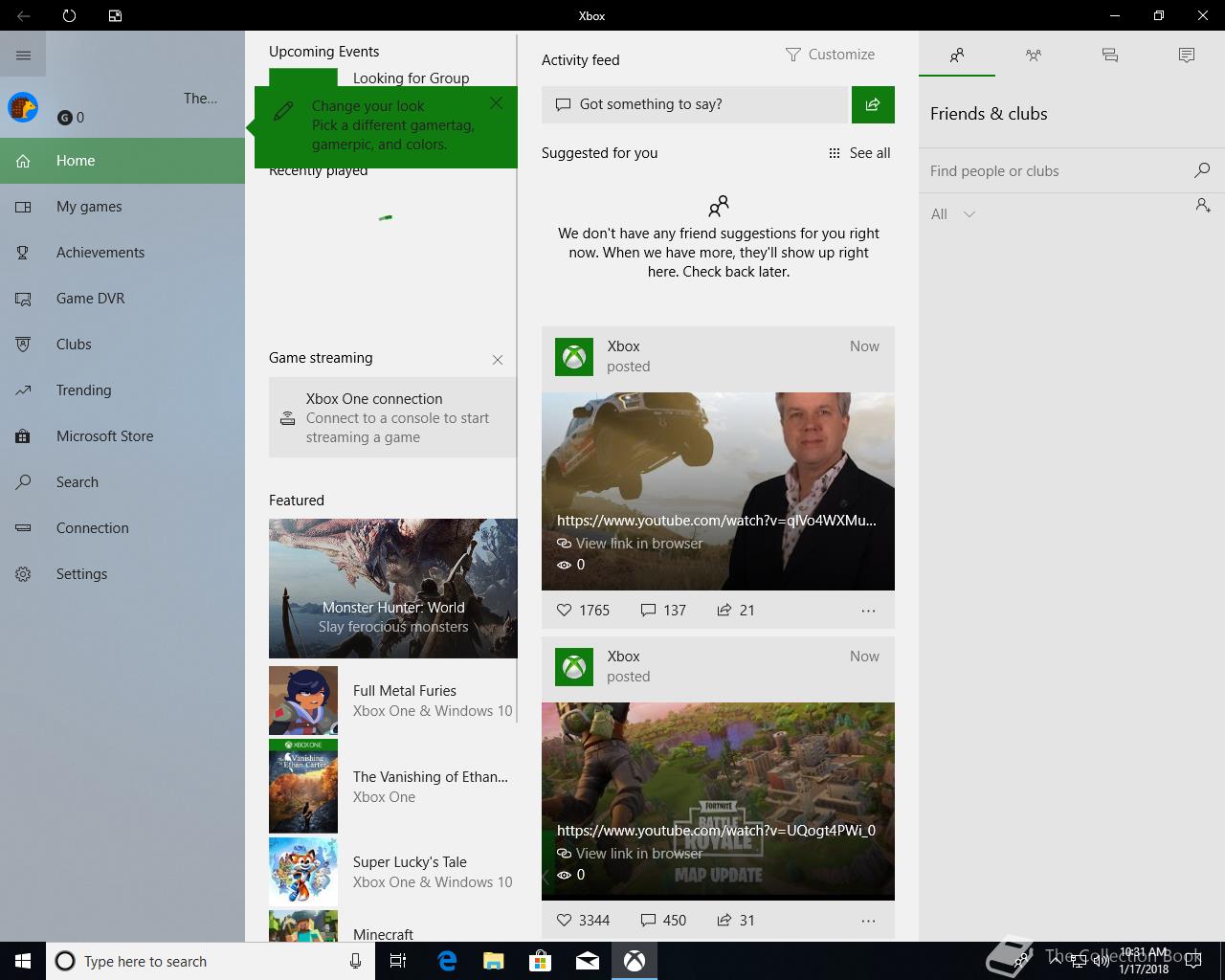The image size is (1225, 980).
Task: Open more options on first Xbox post
Action: [868, 610]
